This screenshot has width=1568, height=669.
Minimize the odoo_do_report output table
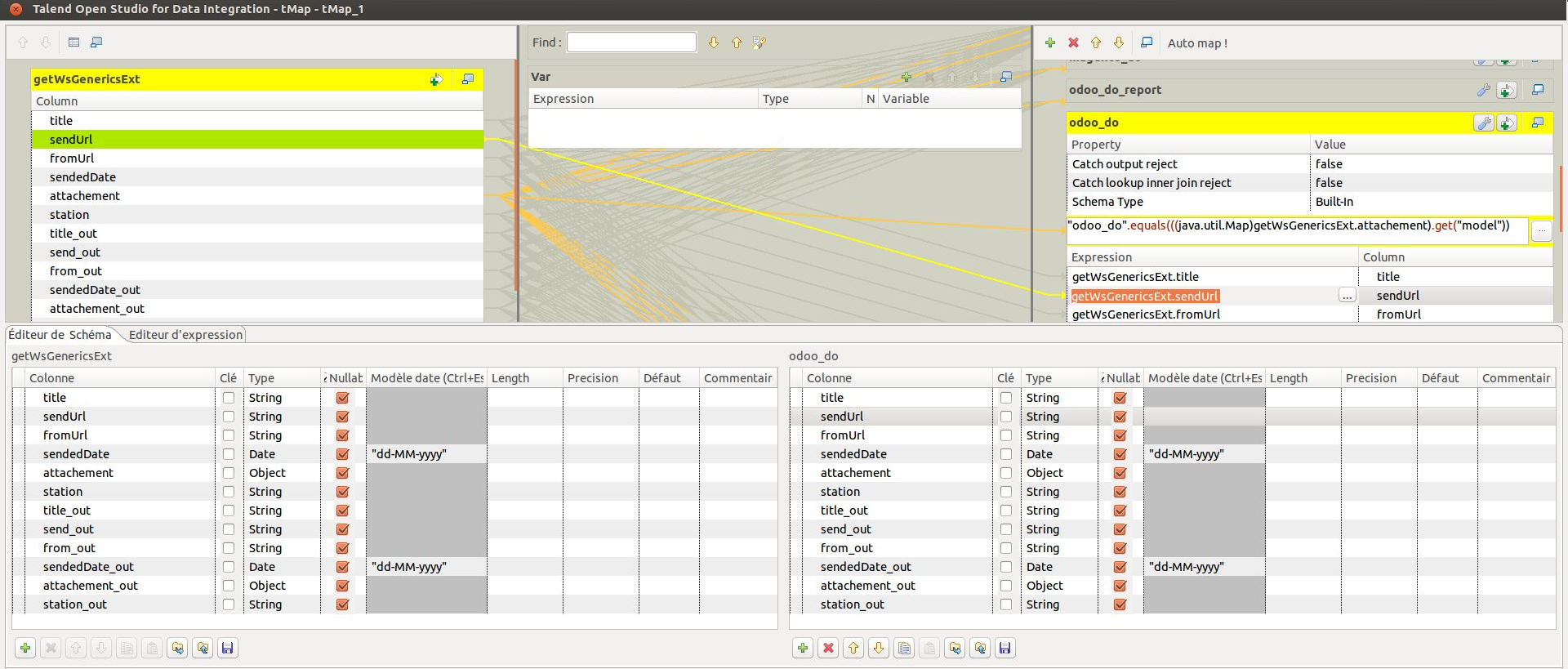[1538, 90]
